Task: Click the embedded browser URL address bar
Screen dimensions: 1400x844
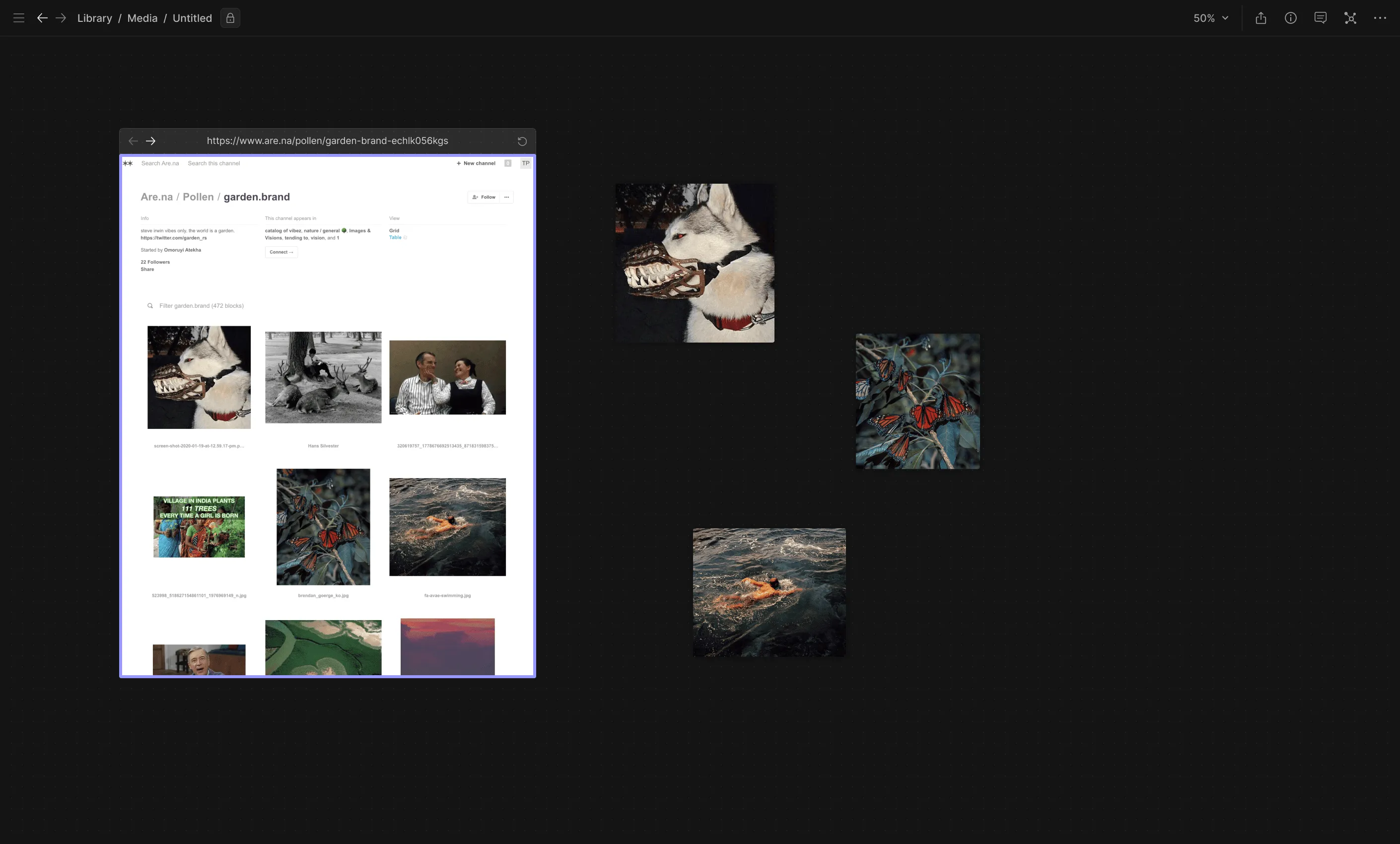Action: [327, 141]
